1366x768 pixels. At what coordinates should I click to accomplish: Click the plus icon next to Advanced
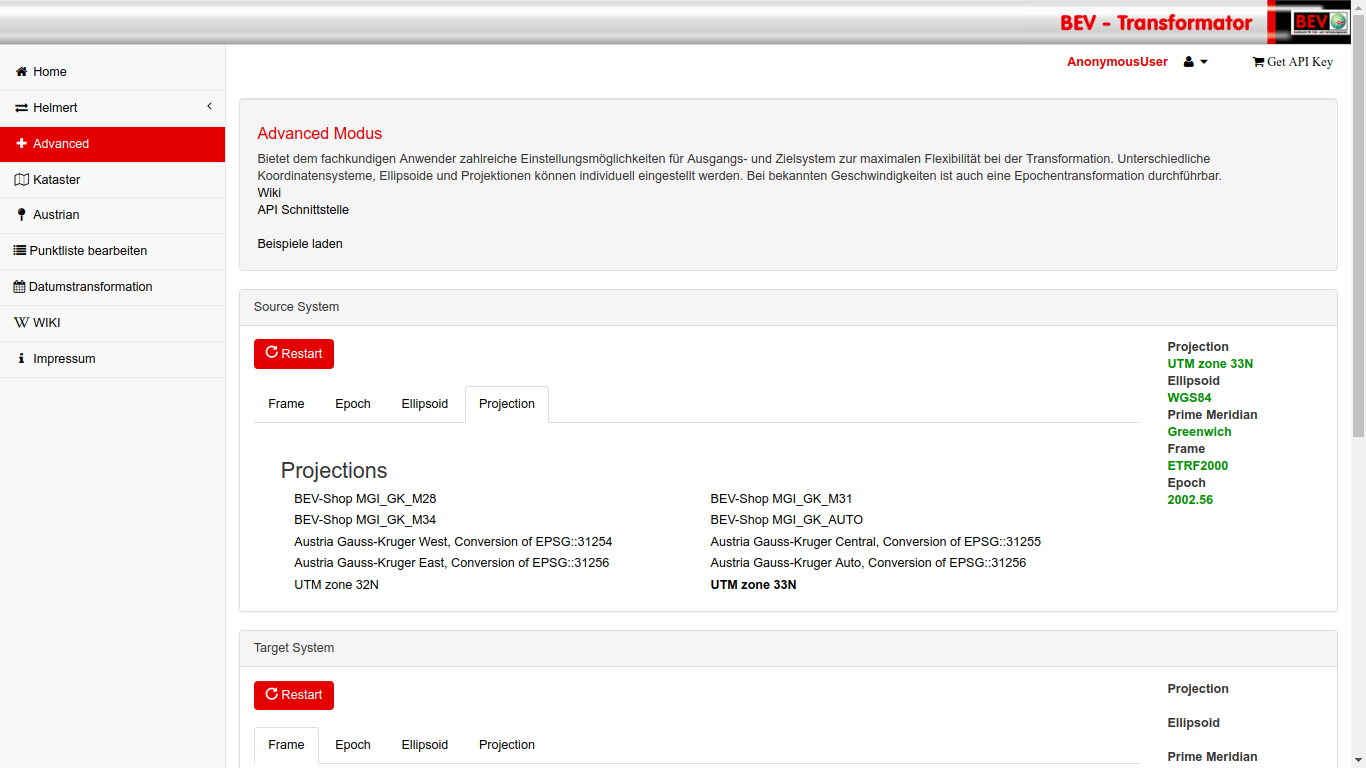click(21, 144)
